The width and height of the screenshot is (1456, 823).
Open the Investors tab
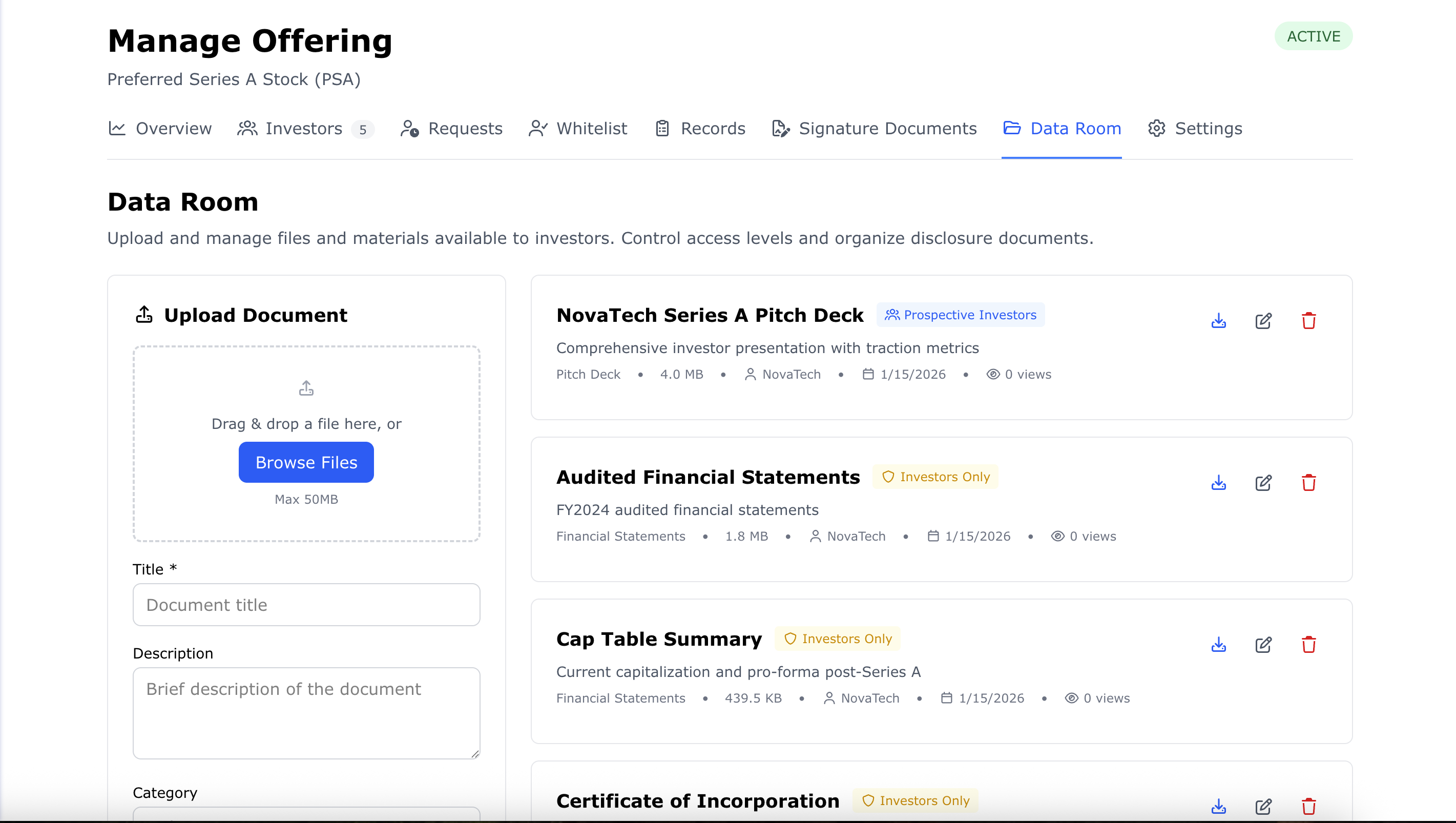(303, 128)
